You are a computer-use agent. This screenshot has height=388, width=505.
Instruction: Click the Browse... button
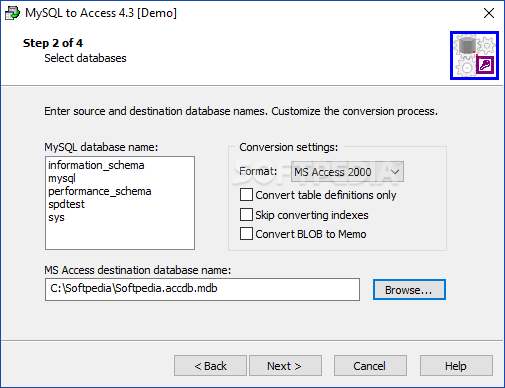409,290
